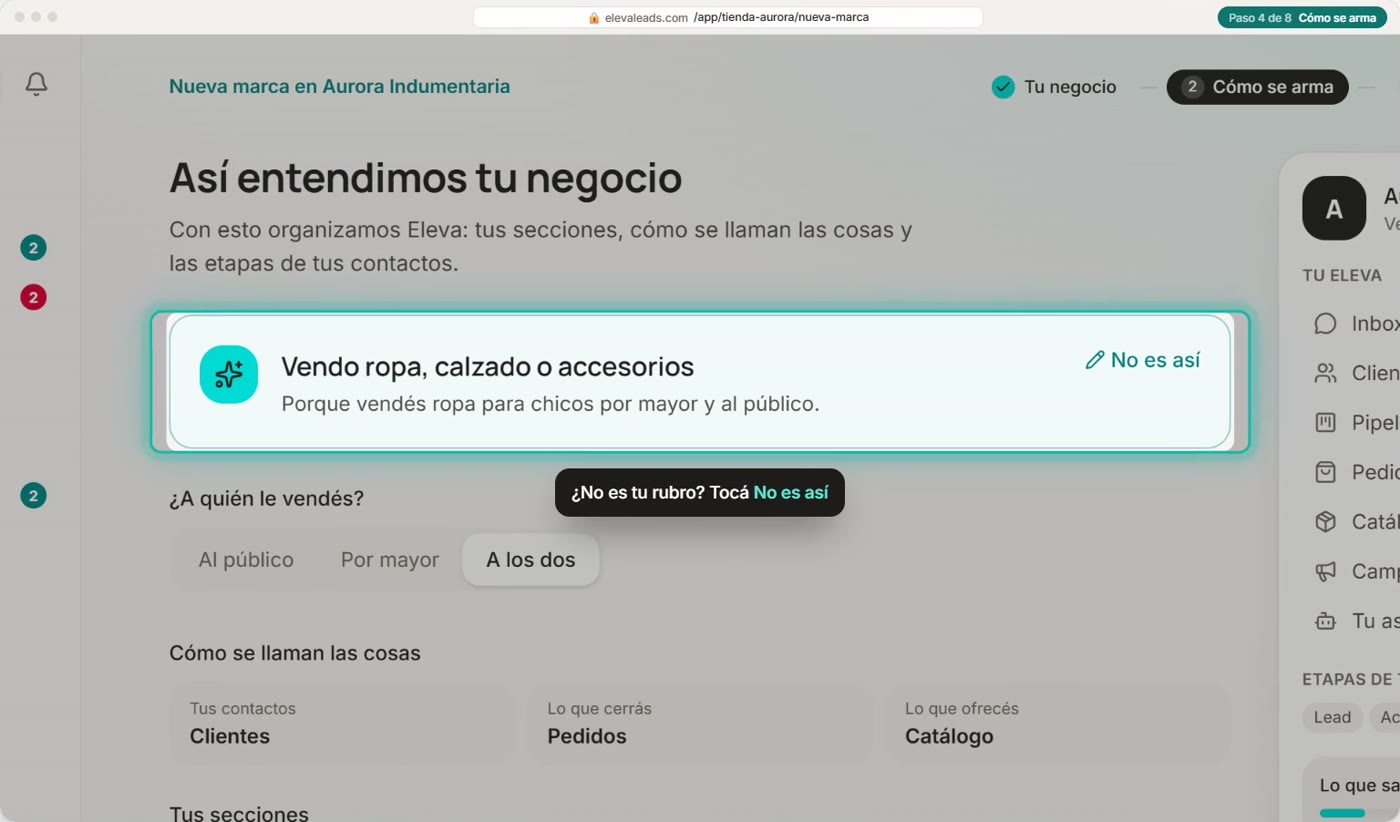
Task: Click the ¿A quién le vendés? label
Action: click(x=266, y=498)
